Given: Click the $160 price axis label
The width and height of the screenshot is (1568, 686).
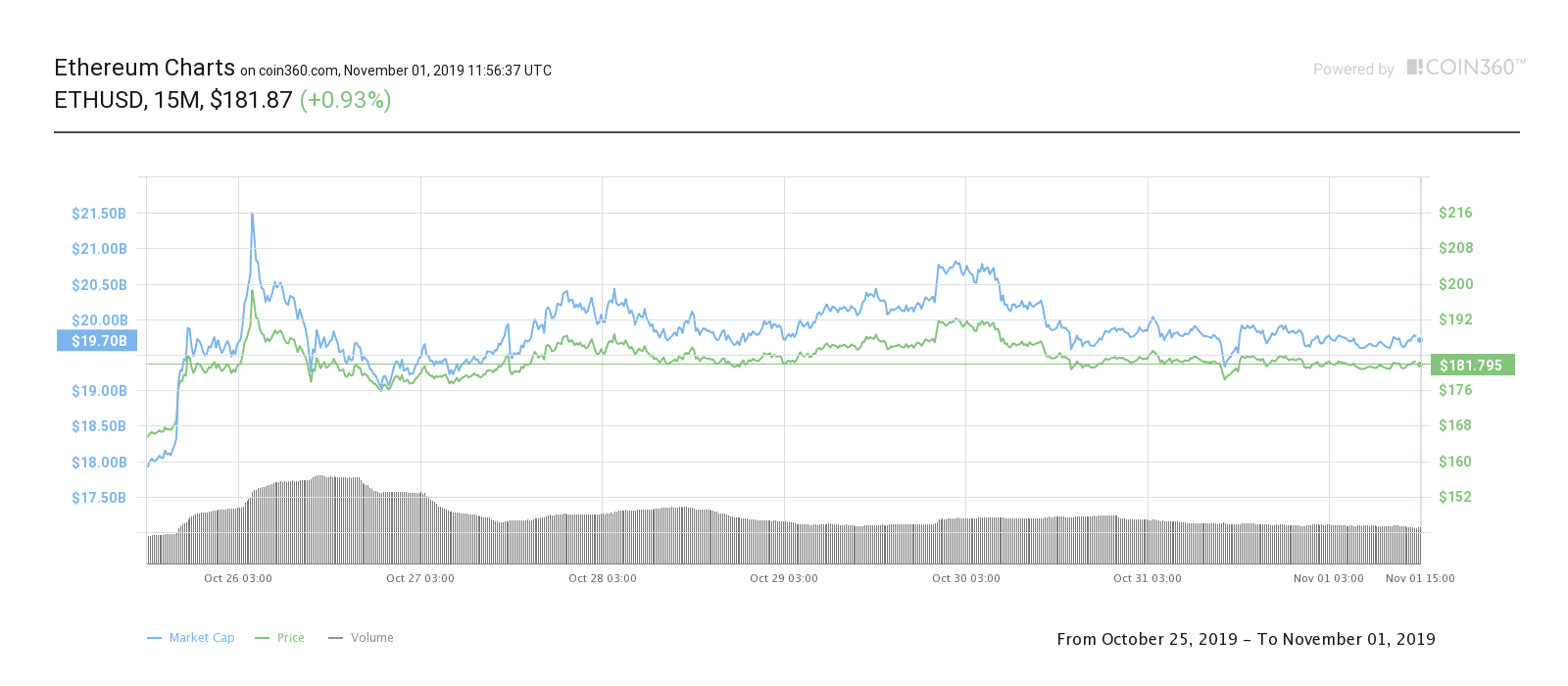Looking at the screenshot, I should tap(1455, 462).
